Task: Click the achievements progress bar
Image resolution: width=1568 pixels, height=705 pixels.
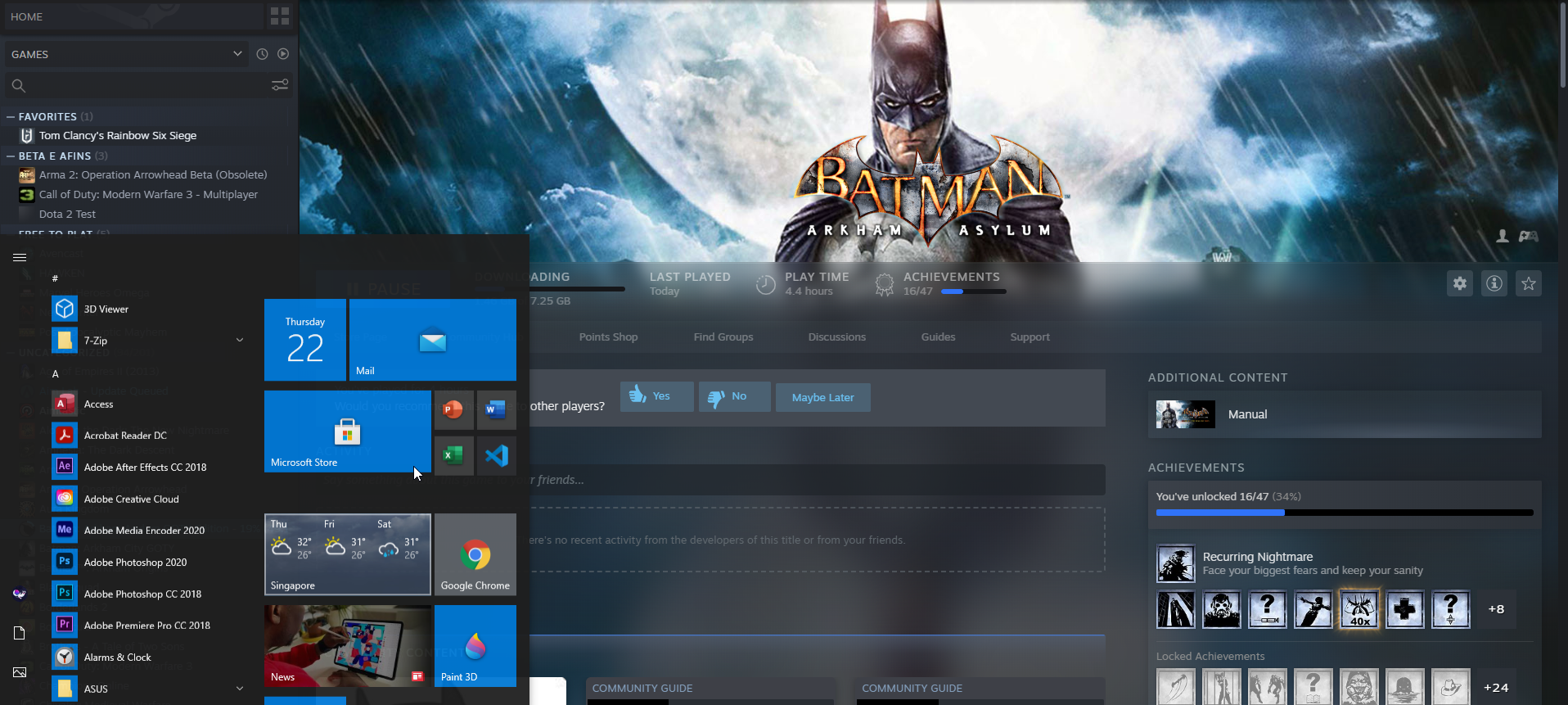Action: click(1344, 513)
